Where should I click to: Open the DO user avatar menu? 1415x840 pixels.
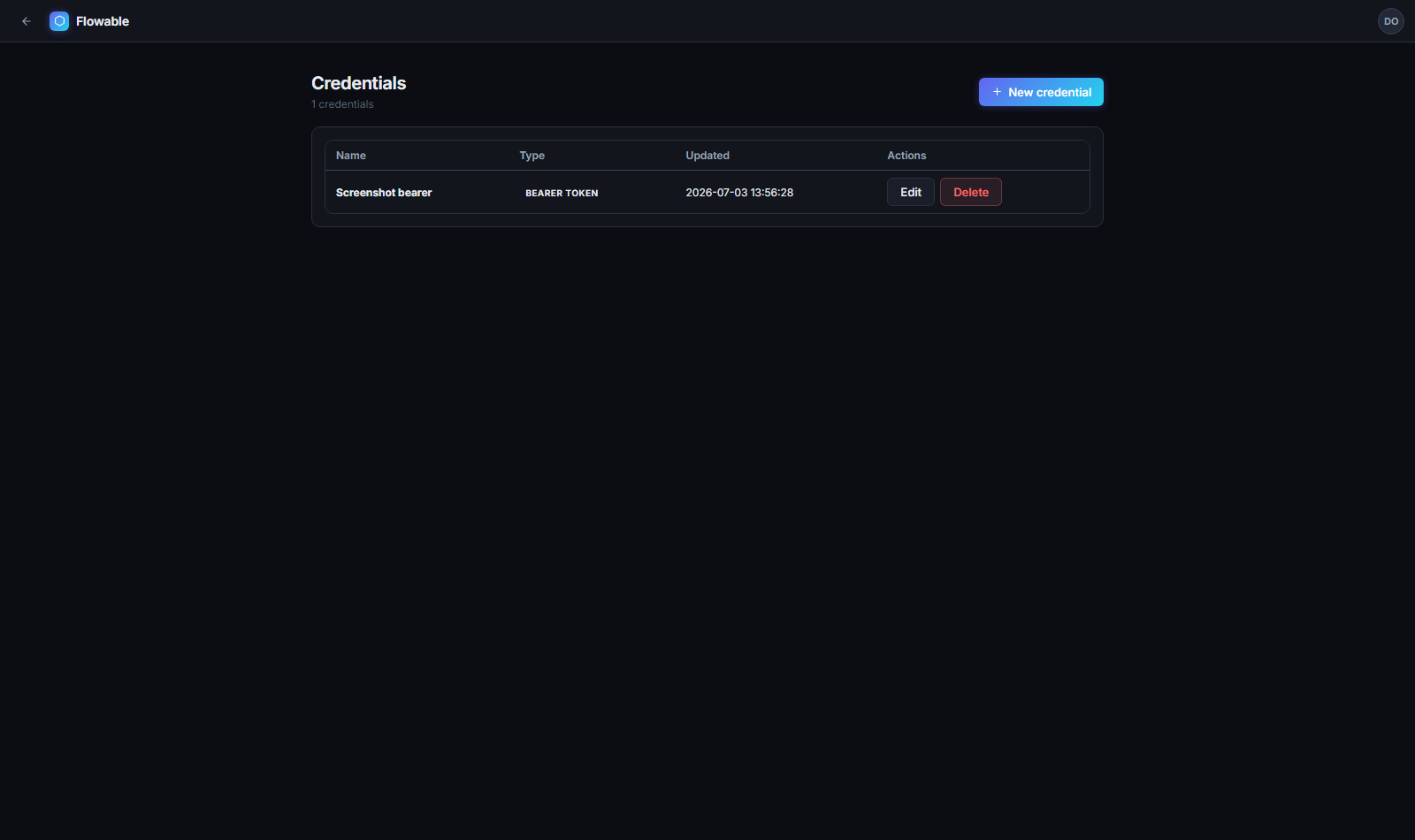1391,21
